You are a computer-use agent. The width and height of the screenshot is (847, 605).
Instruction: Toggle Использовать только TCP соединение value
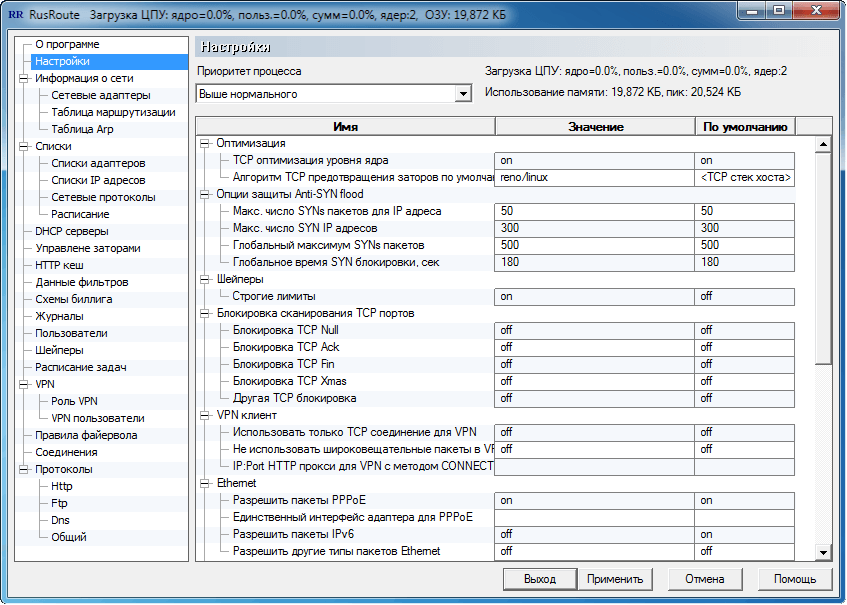click(x=594, y=433)
